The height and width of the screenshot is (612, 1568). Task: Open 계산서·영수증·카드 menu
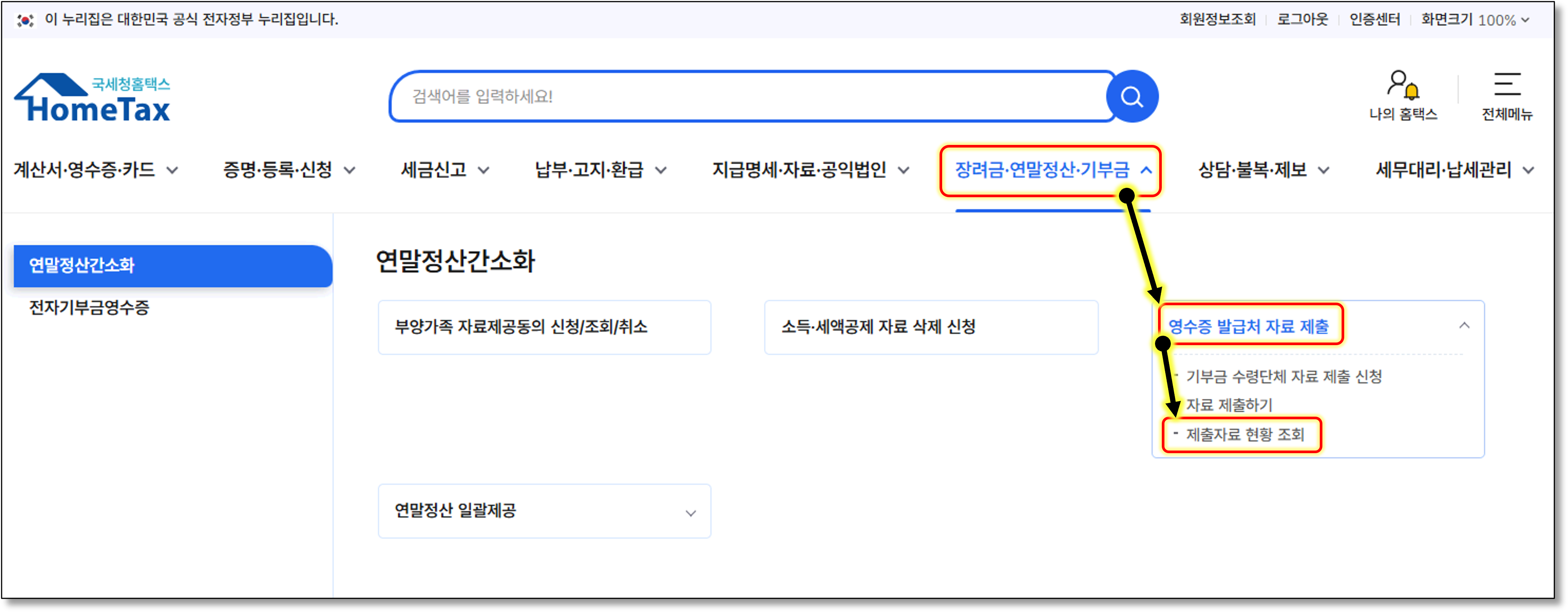click(96, 170)
